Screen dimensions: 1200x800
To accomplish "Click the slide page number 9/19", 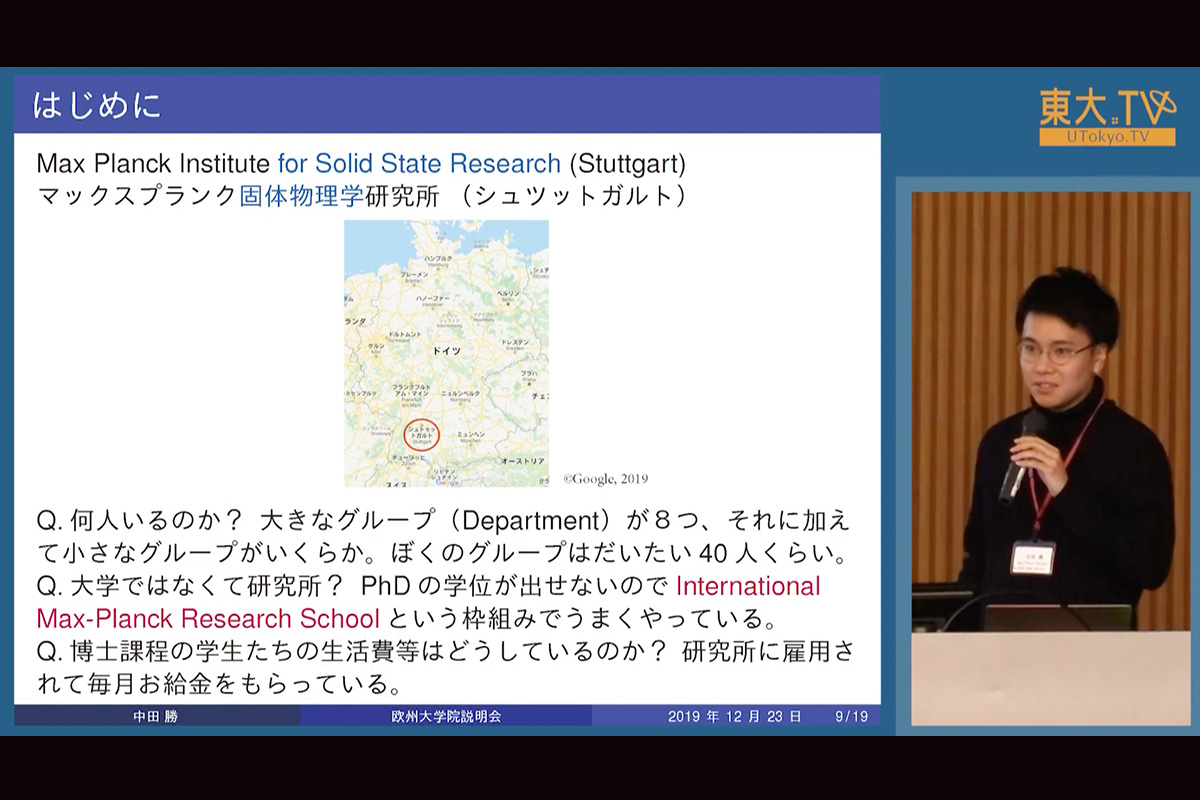I will coord(851,717).
